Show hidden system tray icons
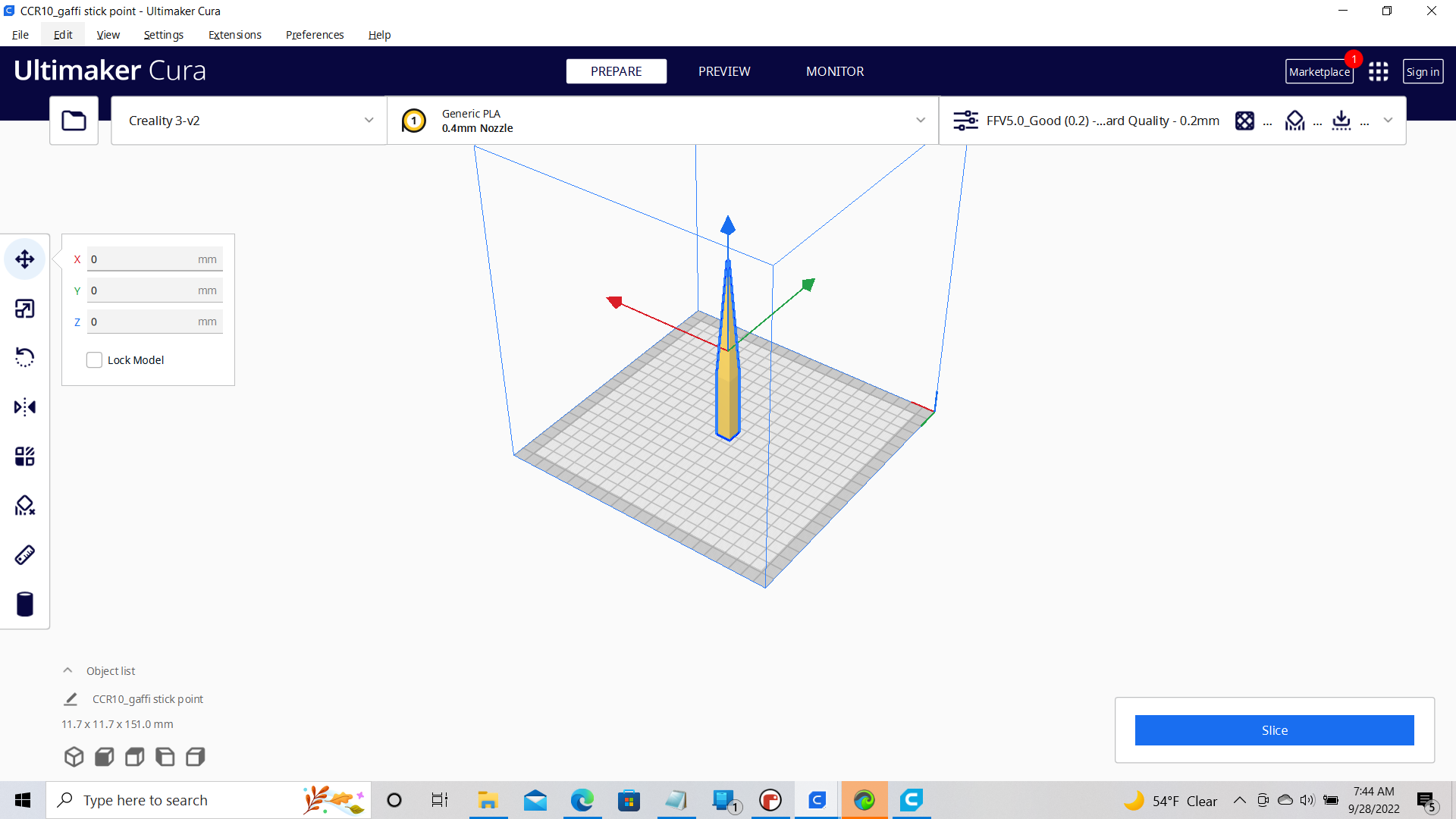Screen dimensions: 1456x819 click(x=1240, y=800)
